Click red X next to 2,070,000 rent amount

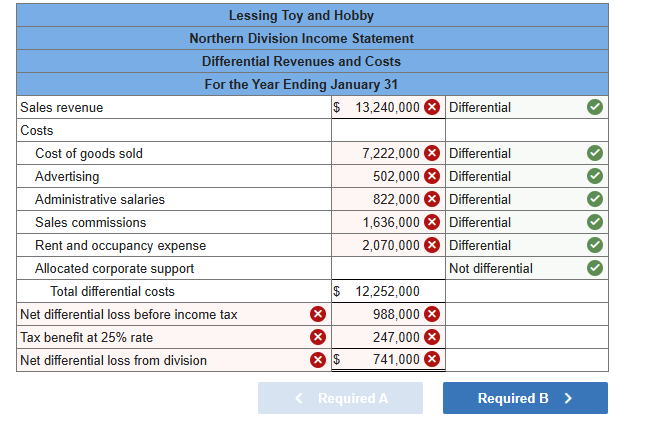pyautogui.click(x=432, y=246)
